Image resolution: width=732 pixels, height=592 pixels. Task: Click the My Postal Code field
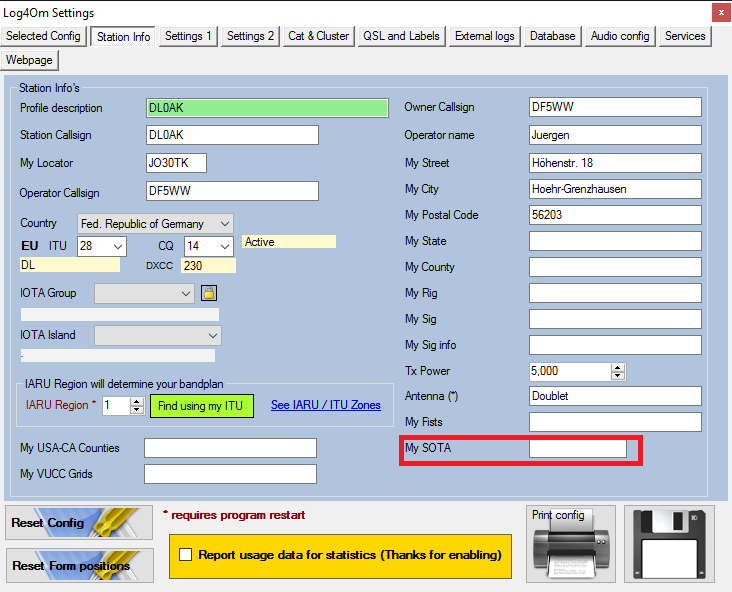coord(615,215)
